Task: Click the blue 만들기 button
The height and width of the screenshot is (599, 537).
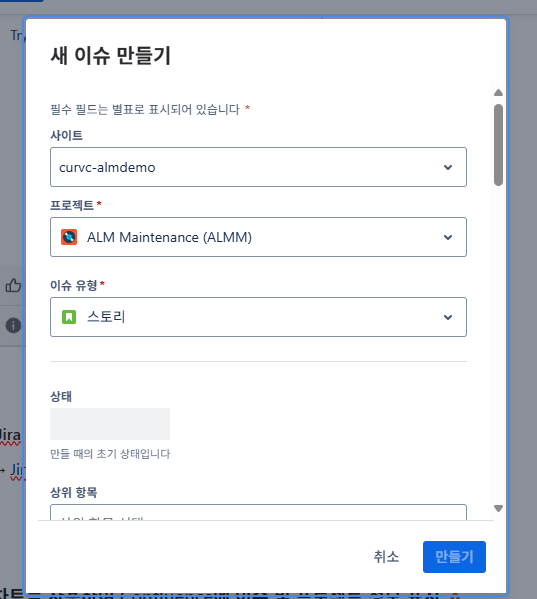Action: tap(454, 557)
